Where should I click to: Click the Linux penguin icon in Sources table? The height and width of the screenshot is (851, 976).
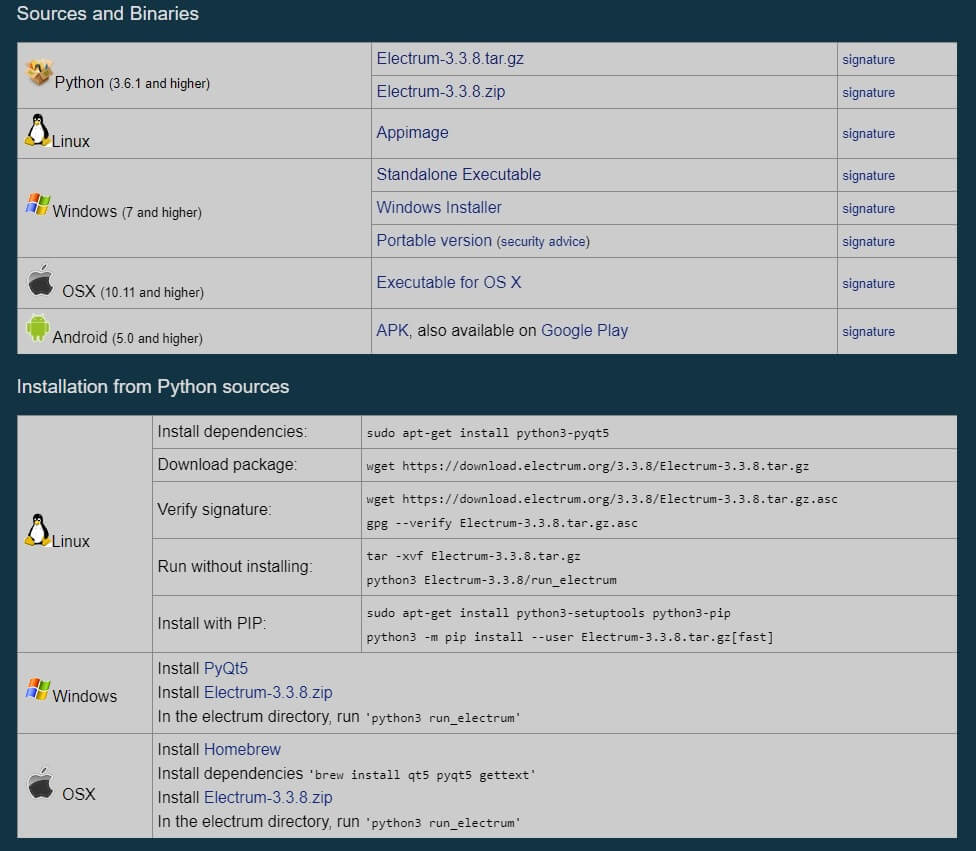(x=38, y=130)
